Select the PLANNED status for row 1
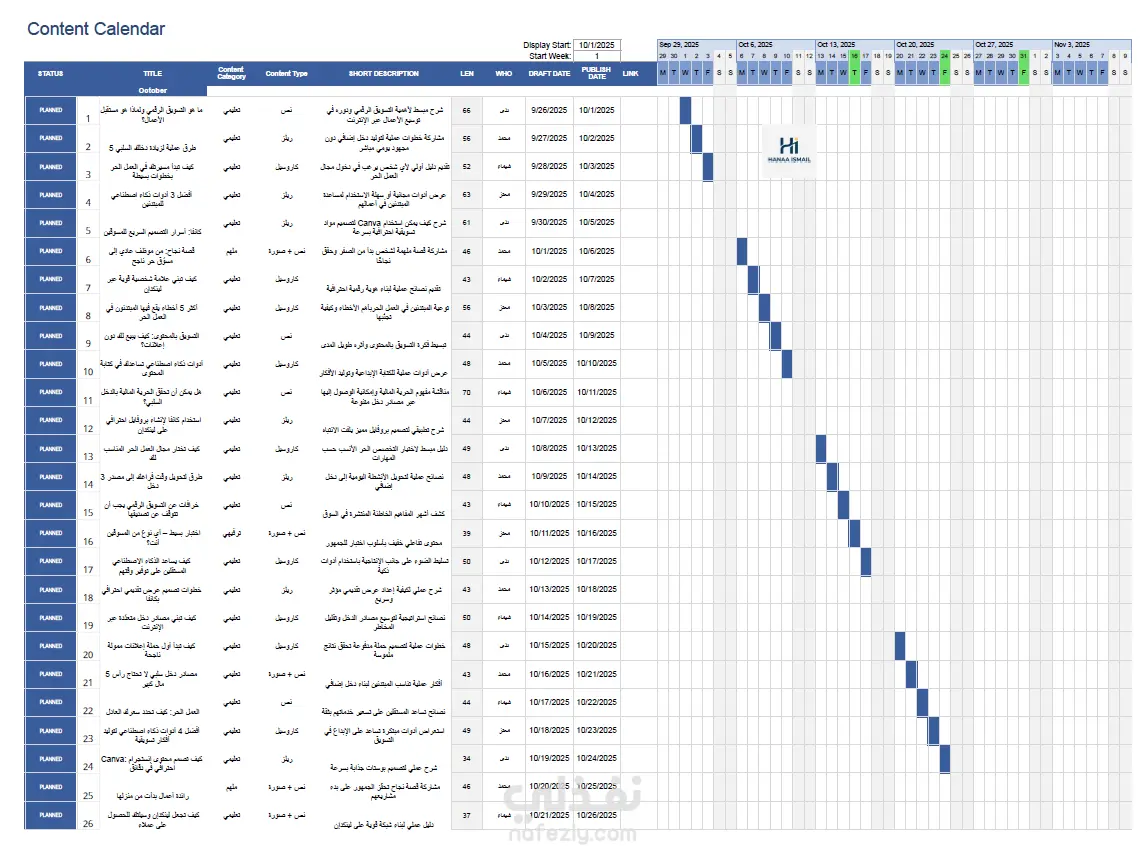The image size is (1145, 846). (x=50, y=110)
